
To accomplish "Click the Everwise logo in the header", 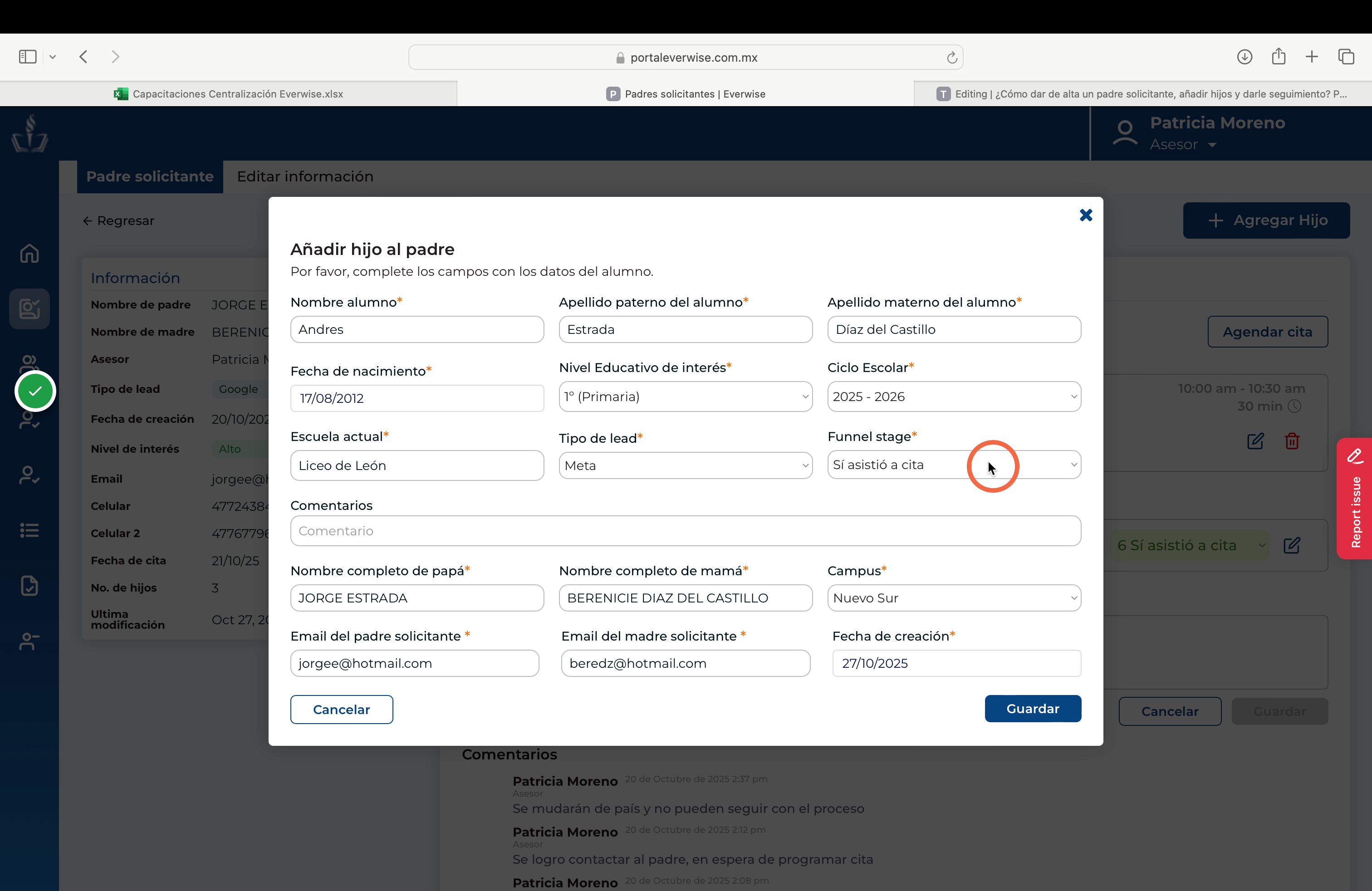I will pyautogui.click(x=30, y=133).
